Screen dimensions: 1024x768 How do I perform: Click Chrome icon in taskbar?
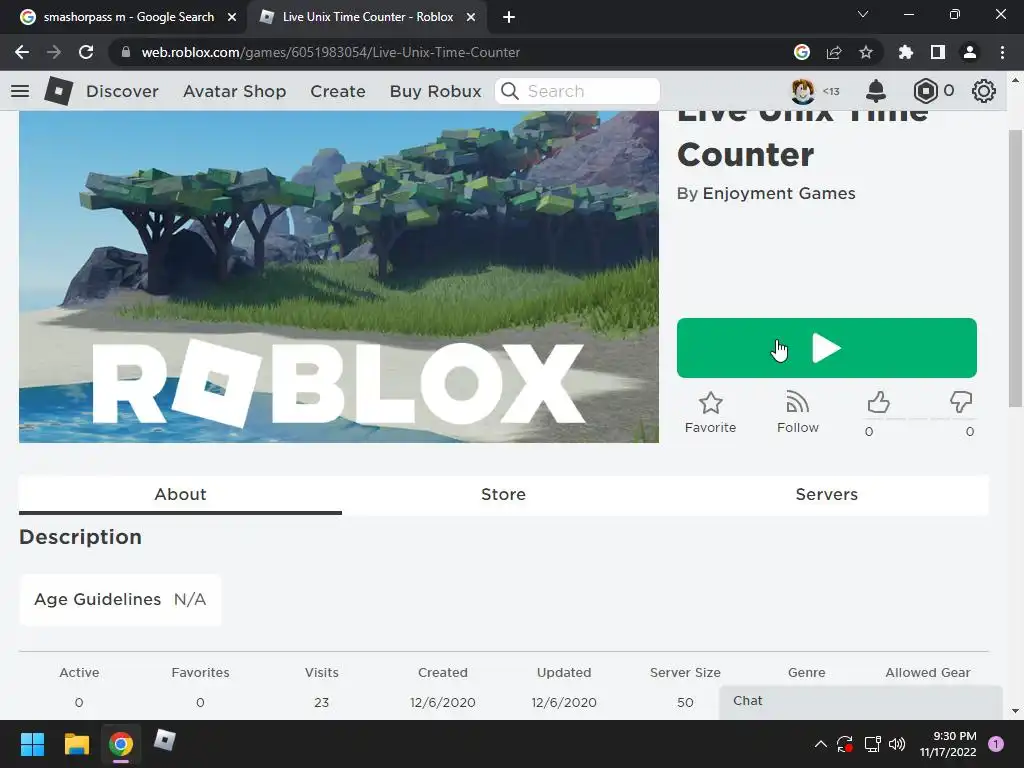pyautogui.click(x=121, y=744)
